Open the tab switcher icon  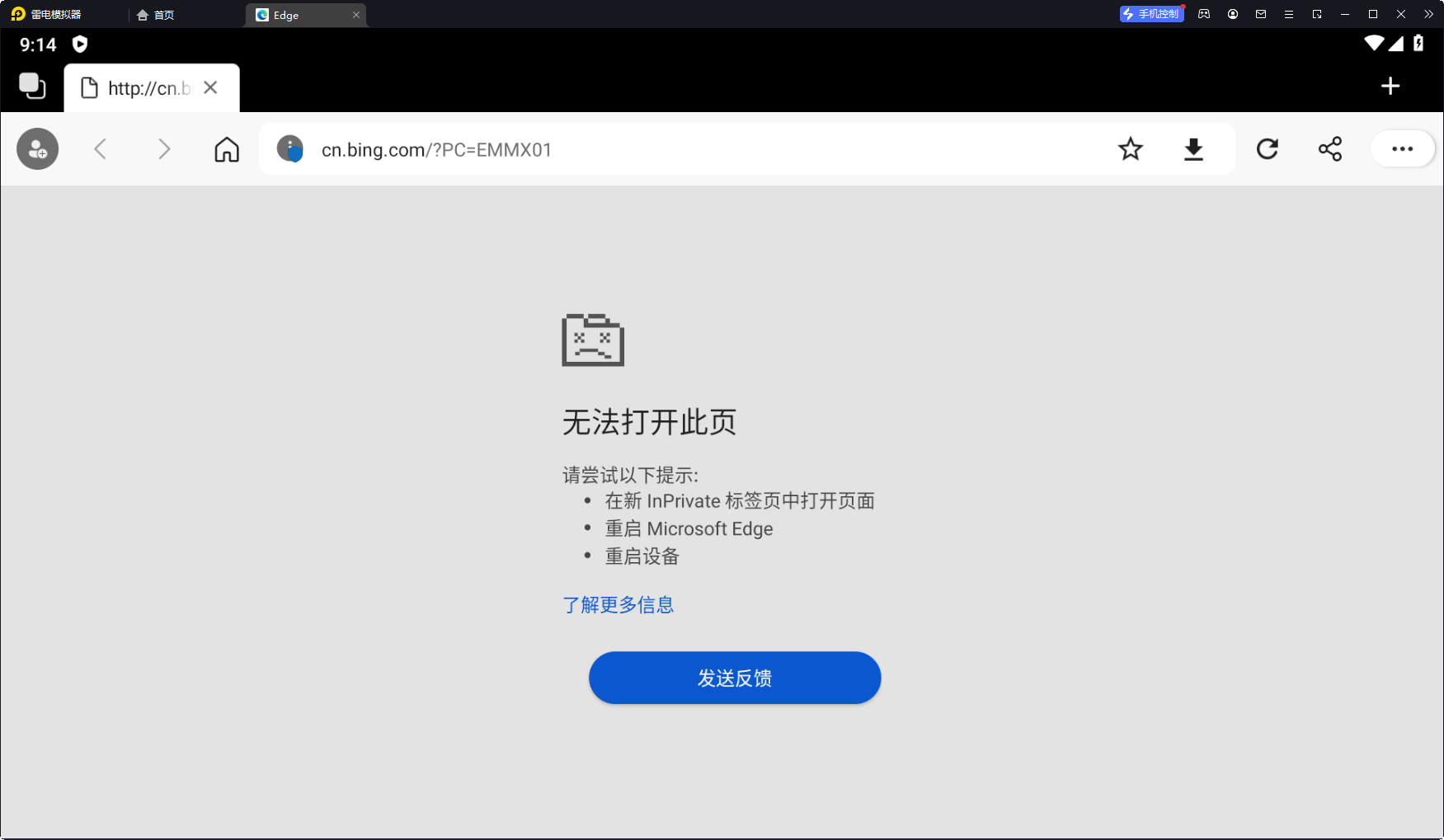tap(32, 86)
